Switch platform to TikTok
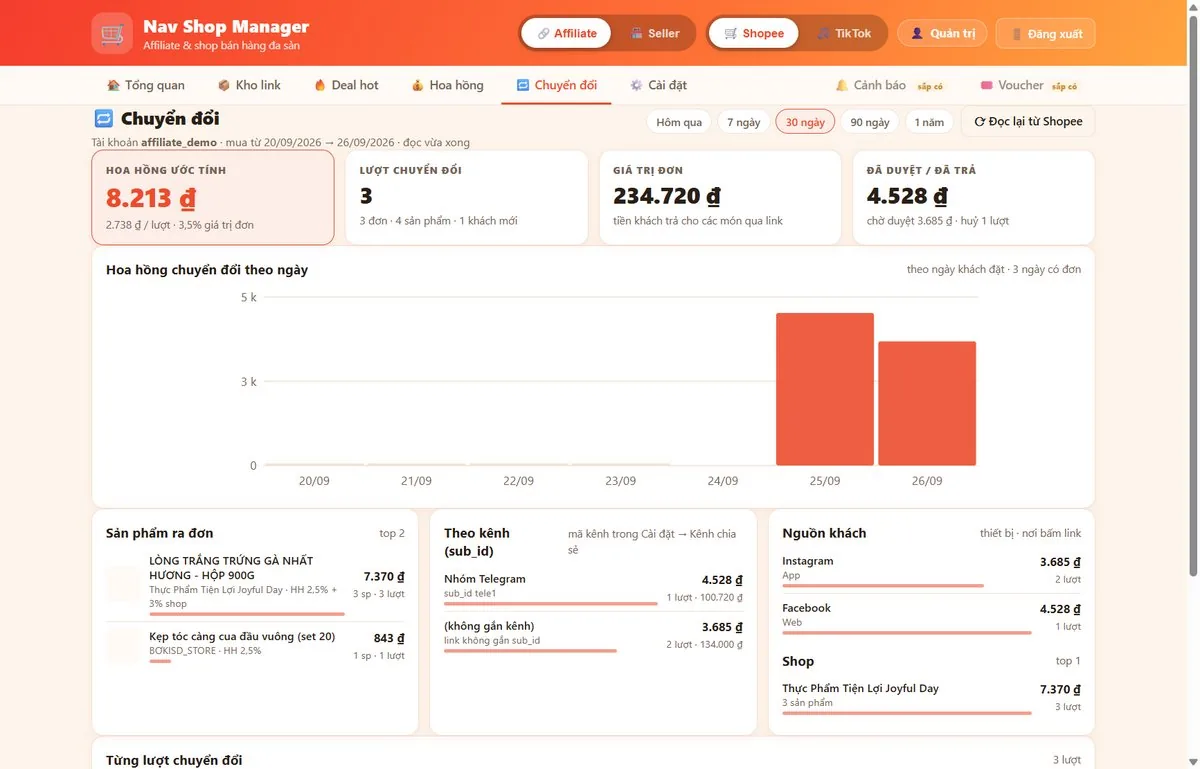 click(x=845, y=33)
